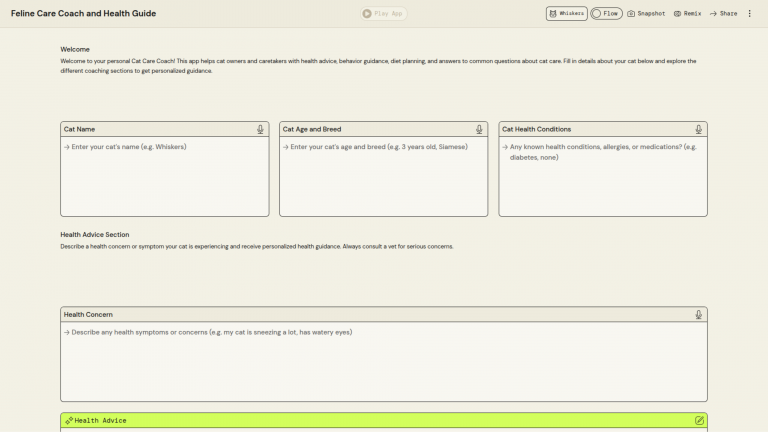
Task: Activate voice input for Cat Age and Breed
Action: [x=479, y=129]
